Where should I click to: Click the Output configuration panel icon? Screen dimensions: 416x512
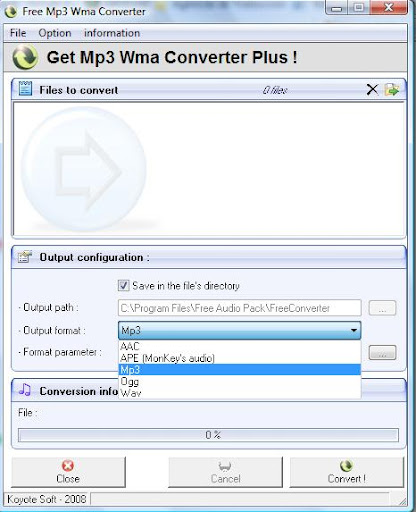coord(25,257)
